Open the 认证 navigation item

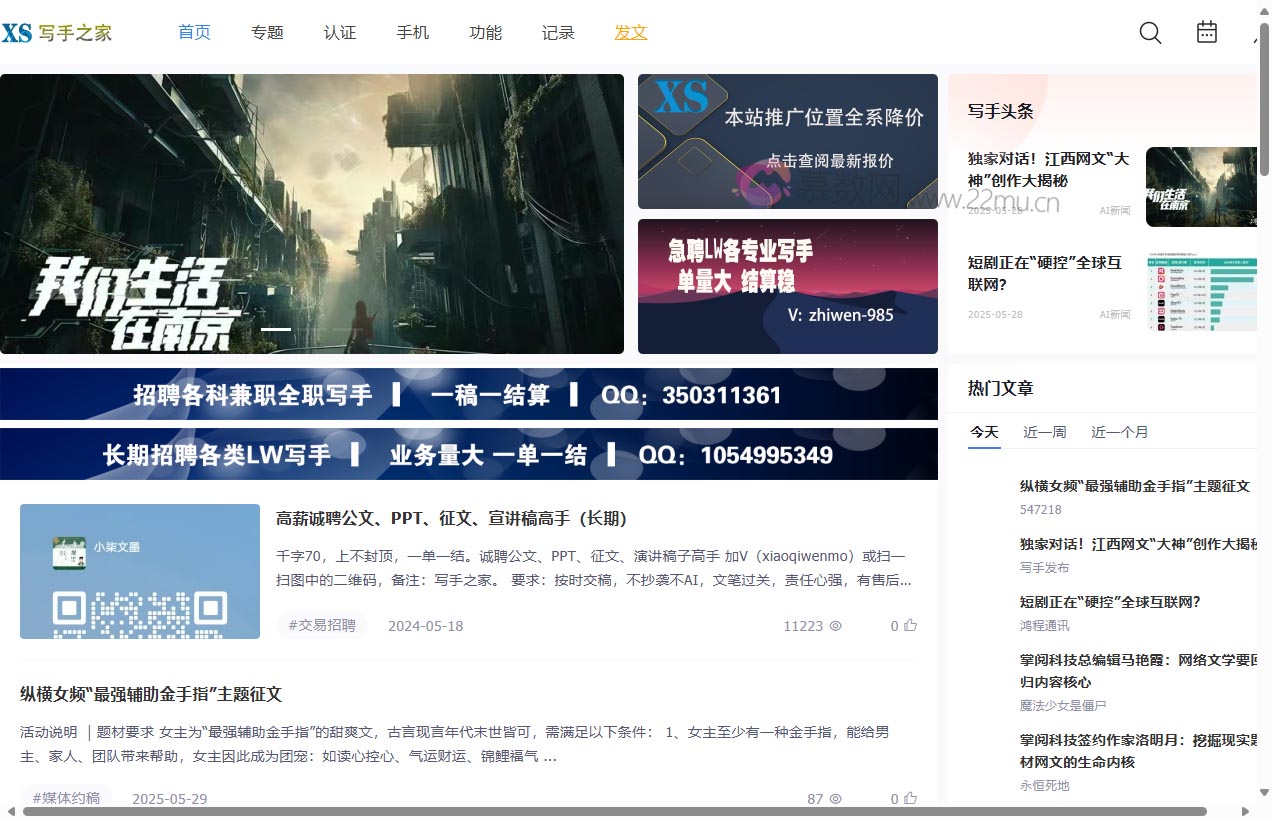[x=340, y=32]
